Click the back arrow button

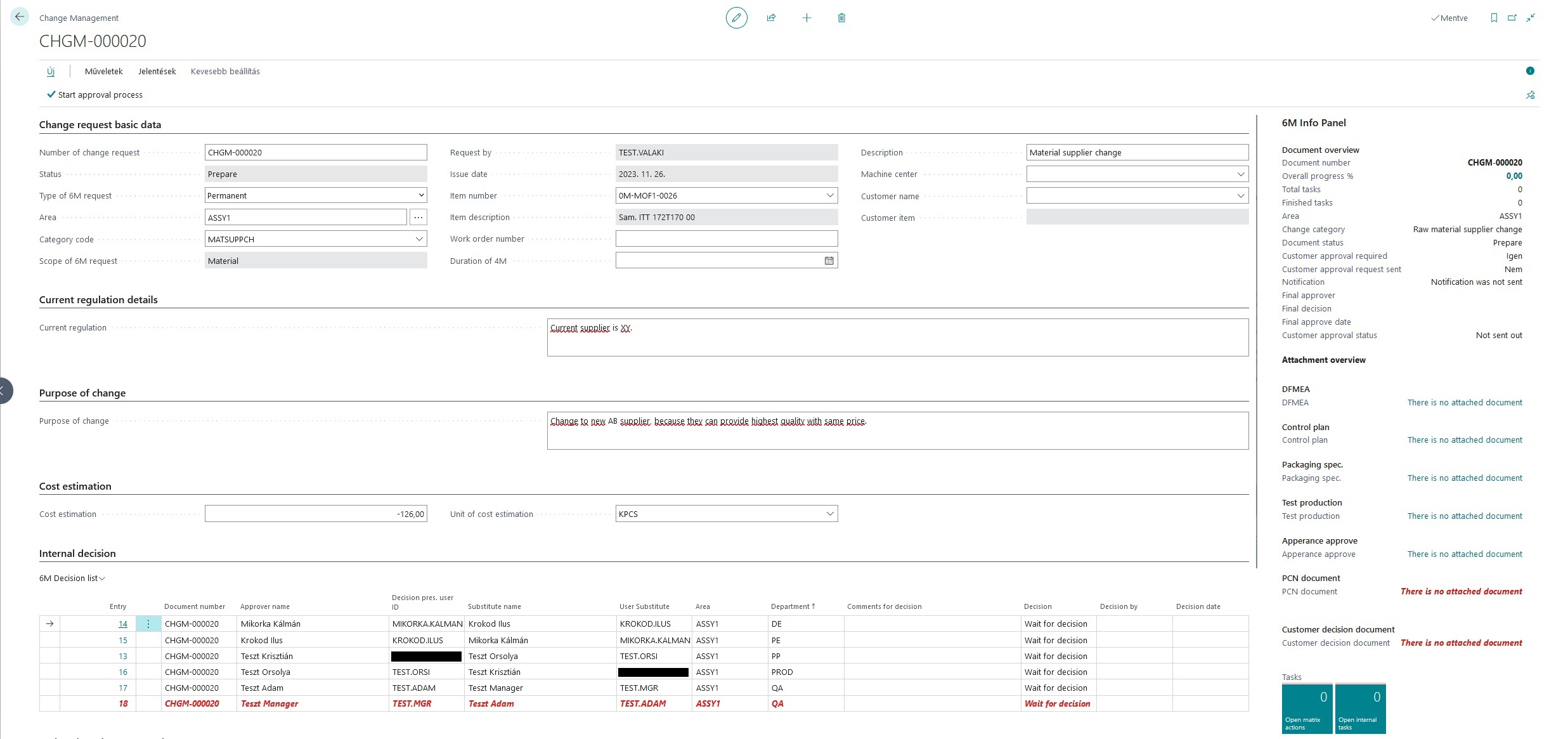click(x=20, y=17)
